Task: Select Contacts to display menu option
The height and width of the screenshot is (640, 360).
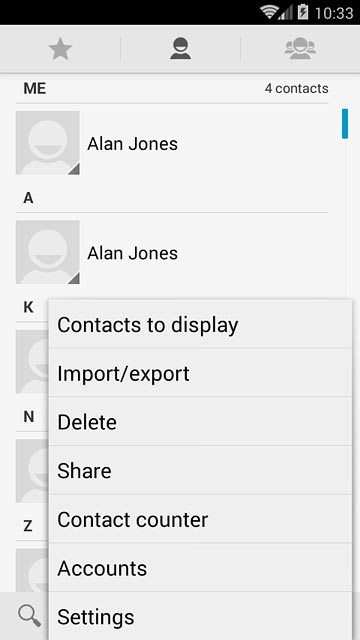Action: point(200,324)
